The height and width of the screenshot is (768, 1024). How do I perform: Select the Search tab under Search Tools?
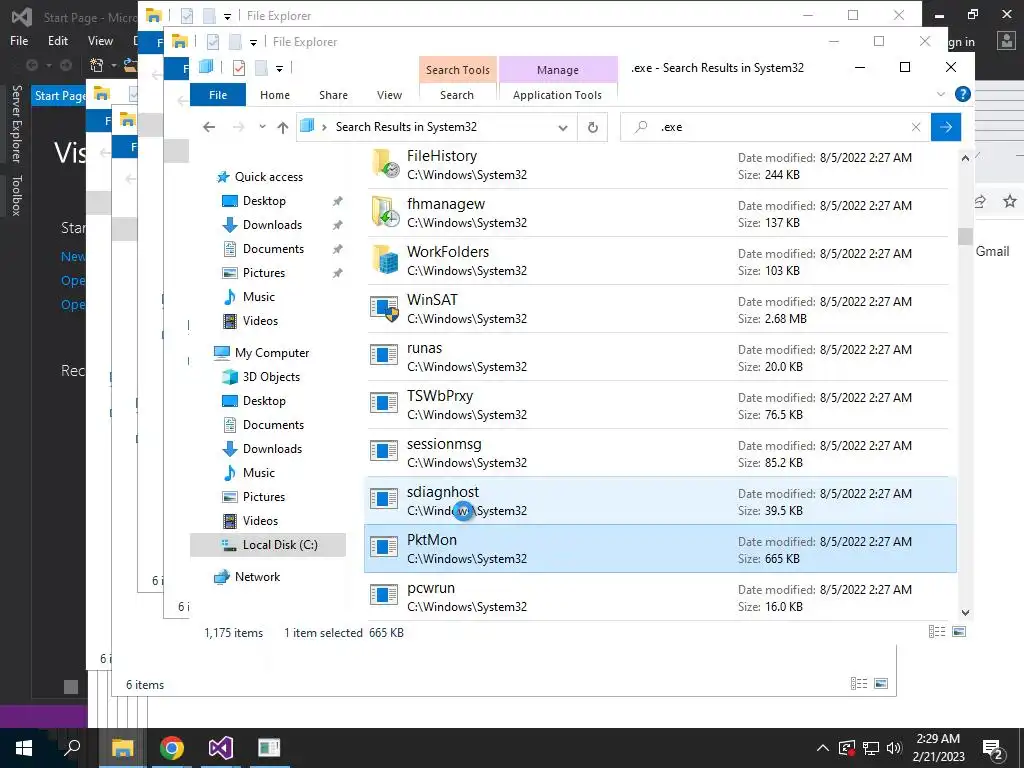(456, 95)
